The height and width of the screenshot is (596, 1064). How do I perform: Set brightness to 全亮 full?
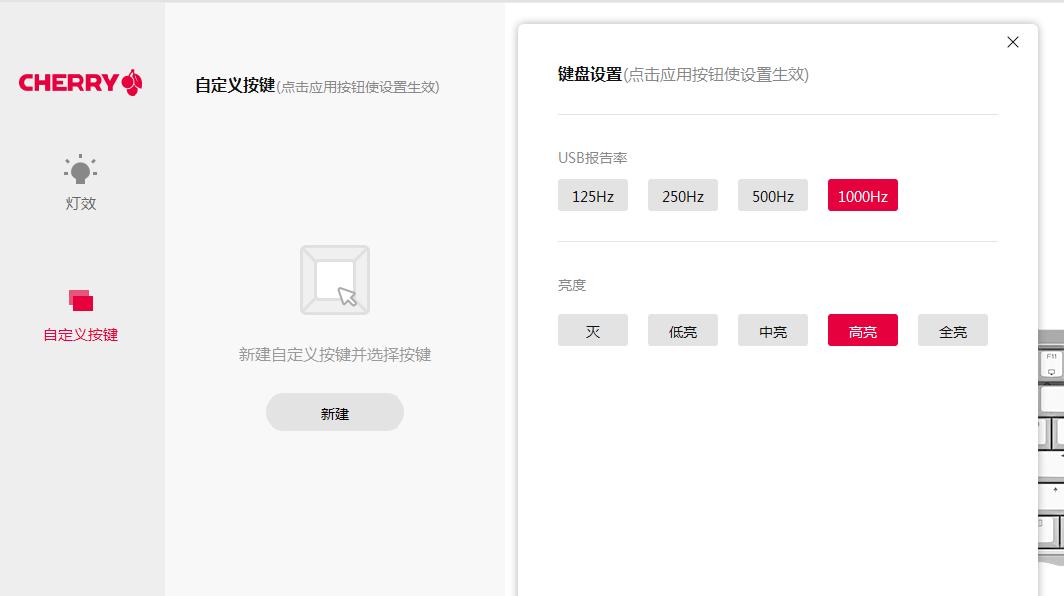coord(952,330)
